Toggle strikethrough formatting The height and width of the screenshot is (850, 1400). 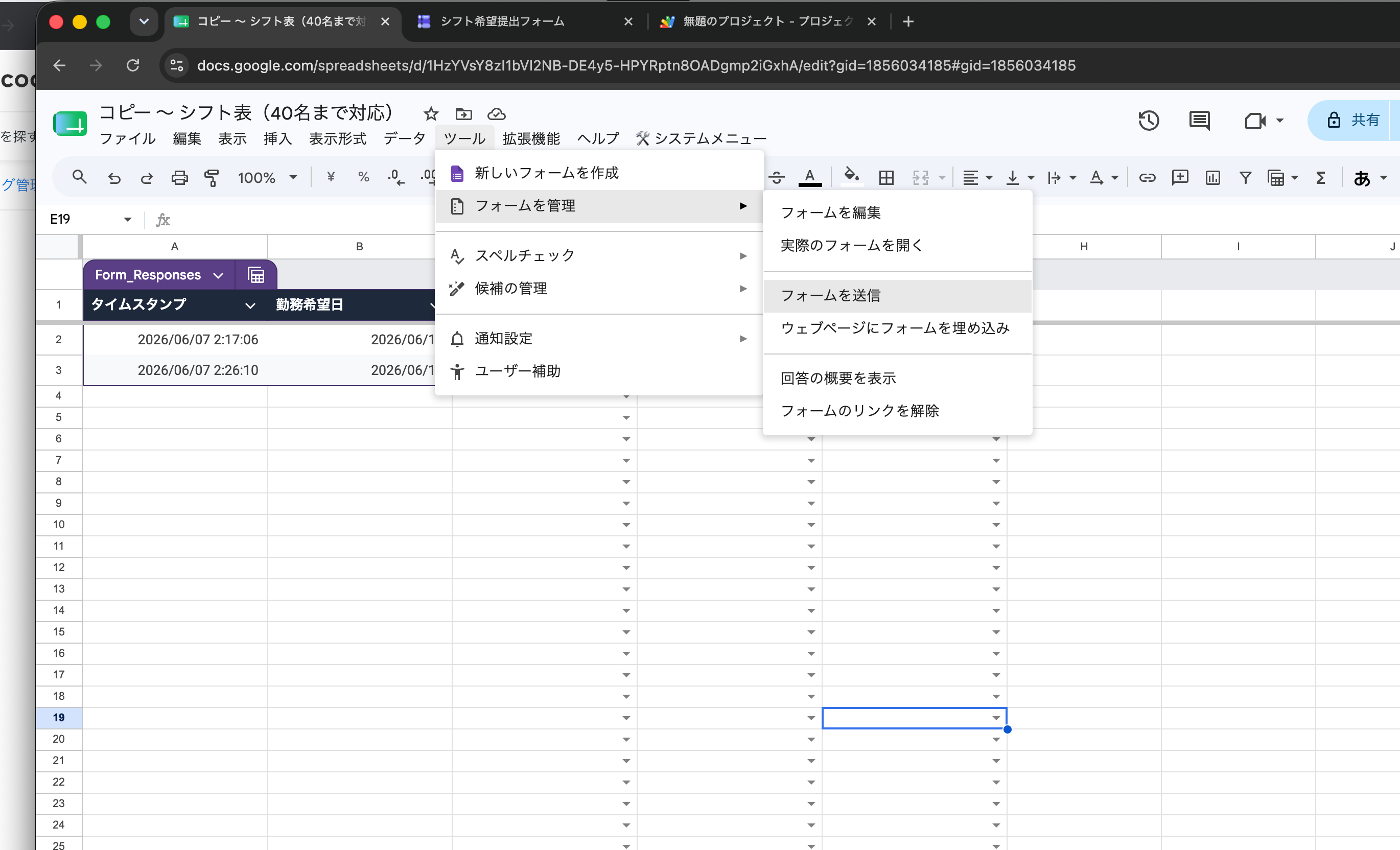[x=777, y=178]
